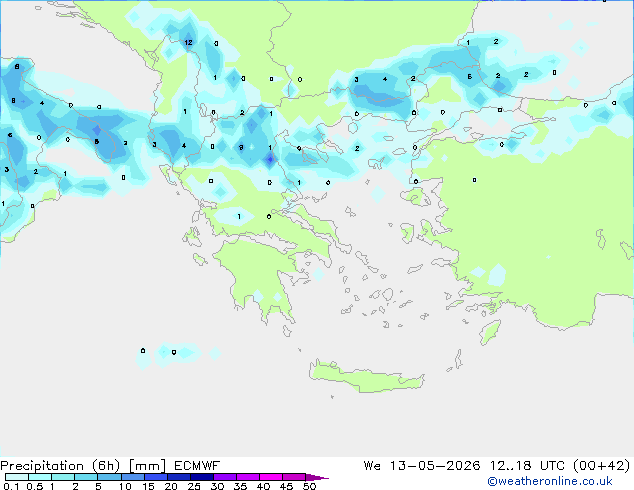Pick the legend swatch between 5 and 10
Viewport: 634px width, 490px height.
pyautogui.click(x=109, y=477)
